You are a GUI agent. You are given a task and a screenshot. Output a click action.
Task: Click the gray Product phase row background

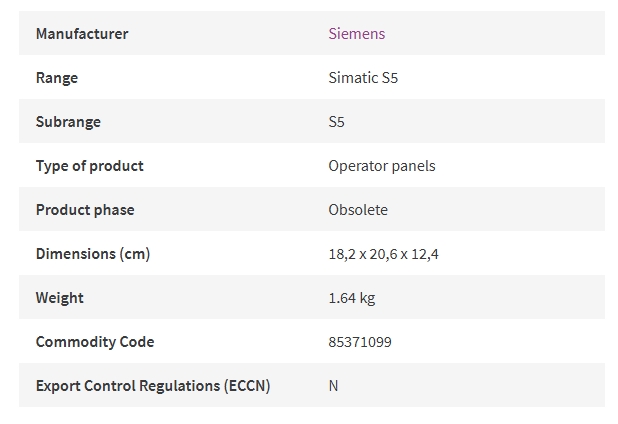point(312,209)
